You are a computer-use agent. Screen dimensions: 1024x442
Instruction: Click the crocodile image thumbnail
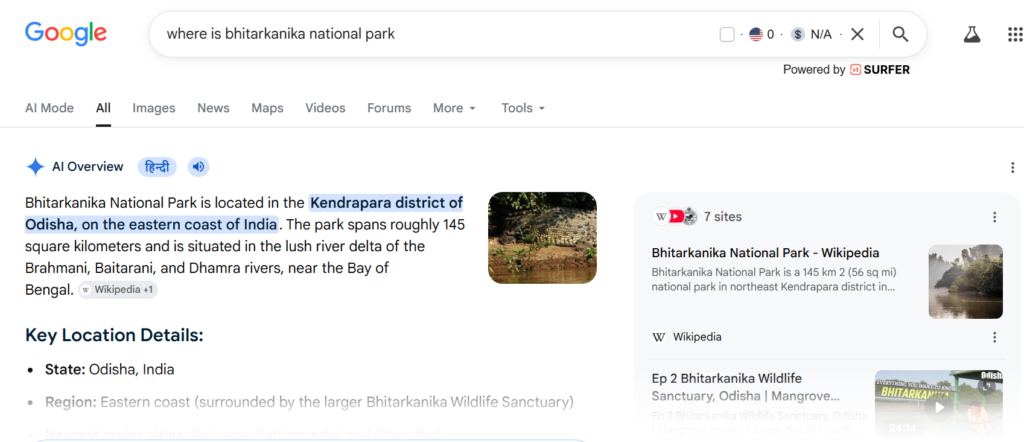coord(543,238)
